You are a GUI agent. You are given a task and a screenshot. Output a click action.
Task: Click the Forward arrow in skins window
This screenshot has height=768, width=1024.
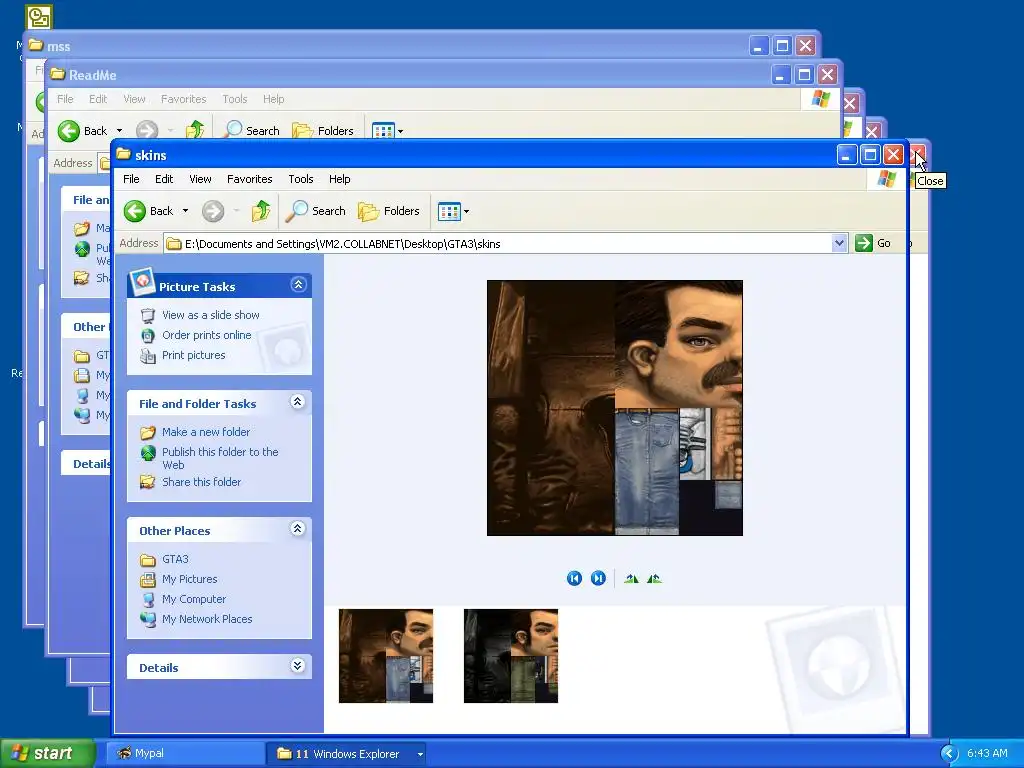click(213, 211)
